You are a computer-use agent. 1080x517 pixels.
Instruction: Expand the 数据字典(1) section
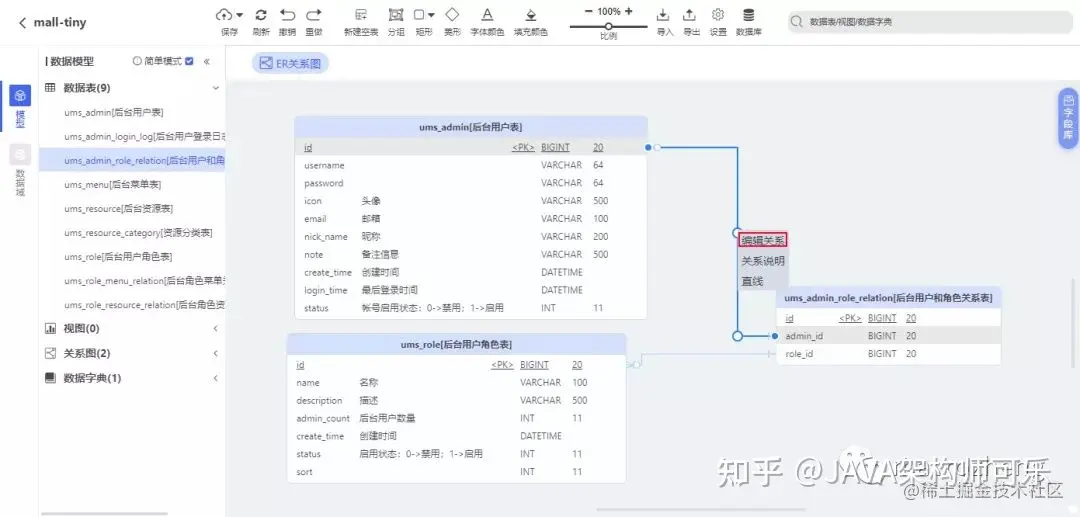pos(216,379)
